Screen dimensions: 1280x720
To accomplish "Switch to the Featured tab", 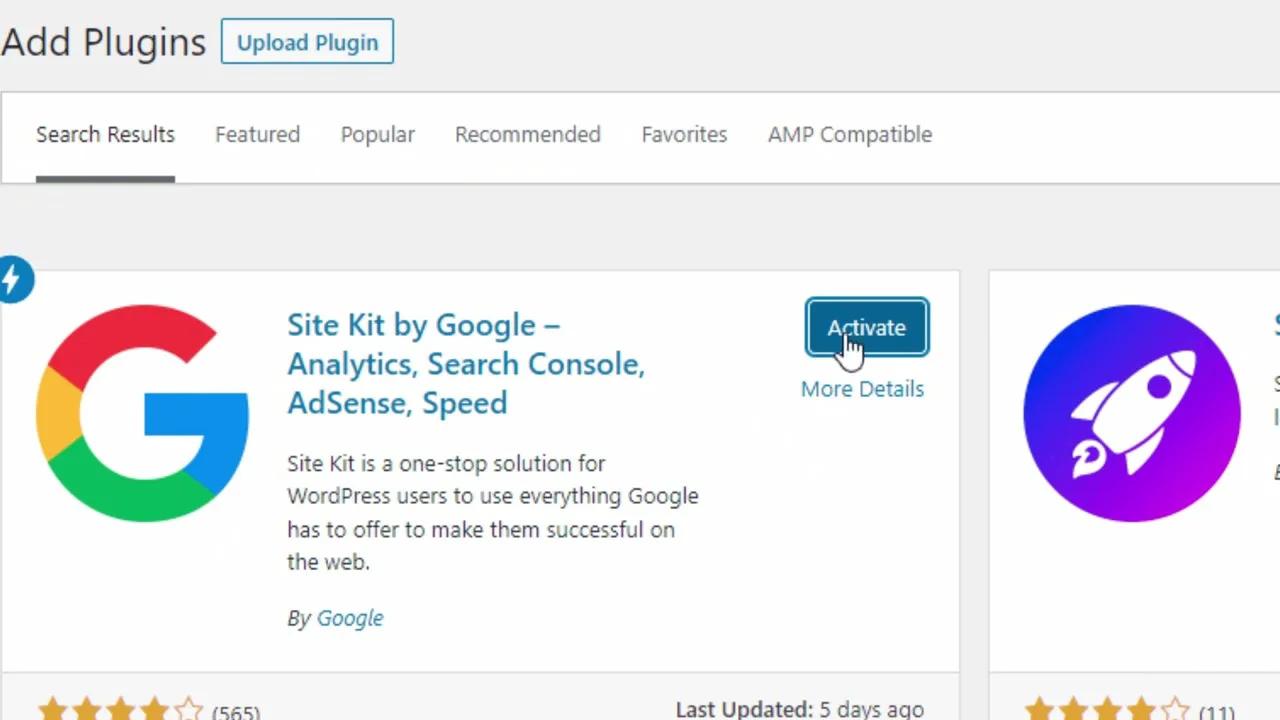I will click(x=257, y=134).
